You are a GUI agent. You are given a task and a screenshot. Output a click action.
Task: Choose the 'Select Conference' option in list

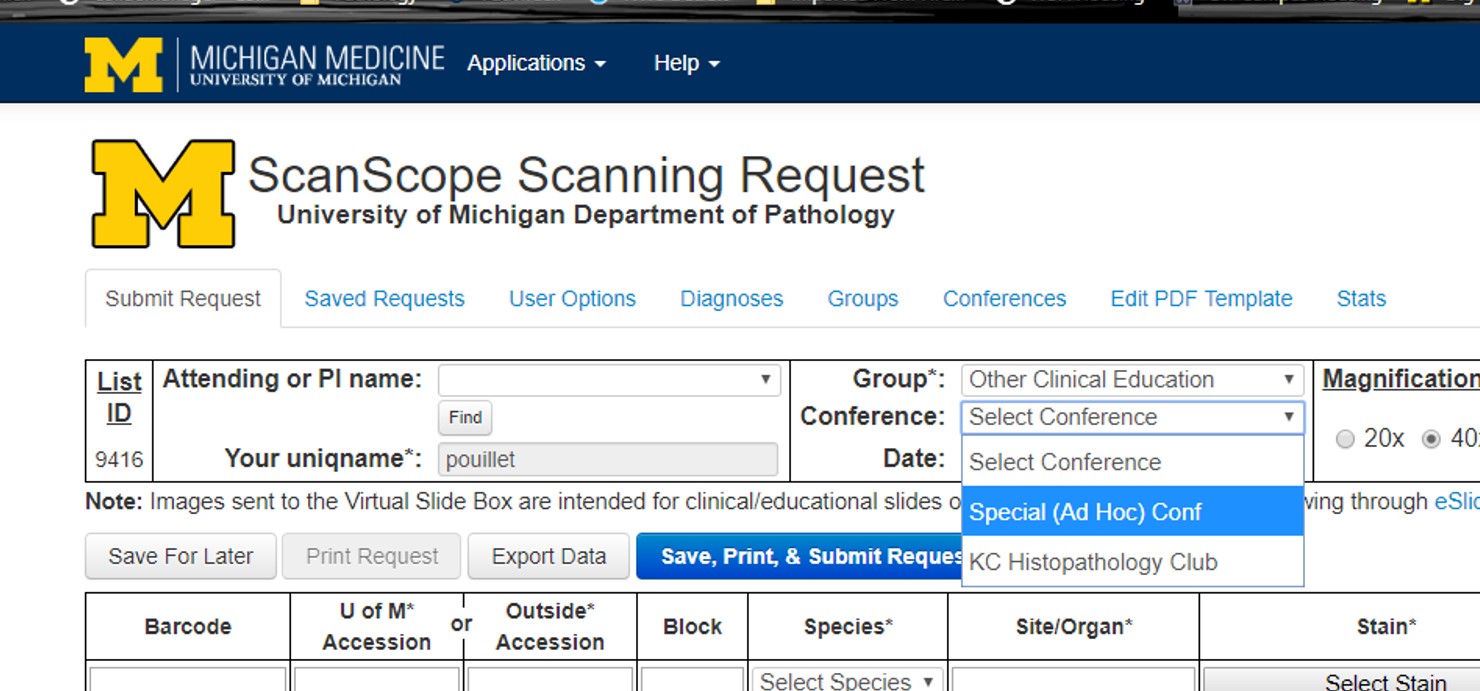pos(1132,462)
